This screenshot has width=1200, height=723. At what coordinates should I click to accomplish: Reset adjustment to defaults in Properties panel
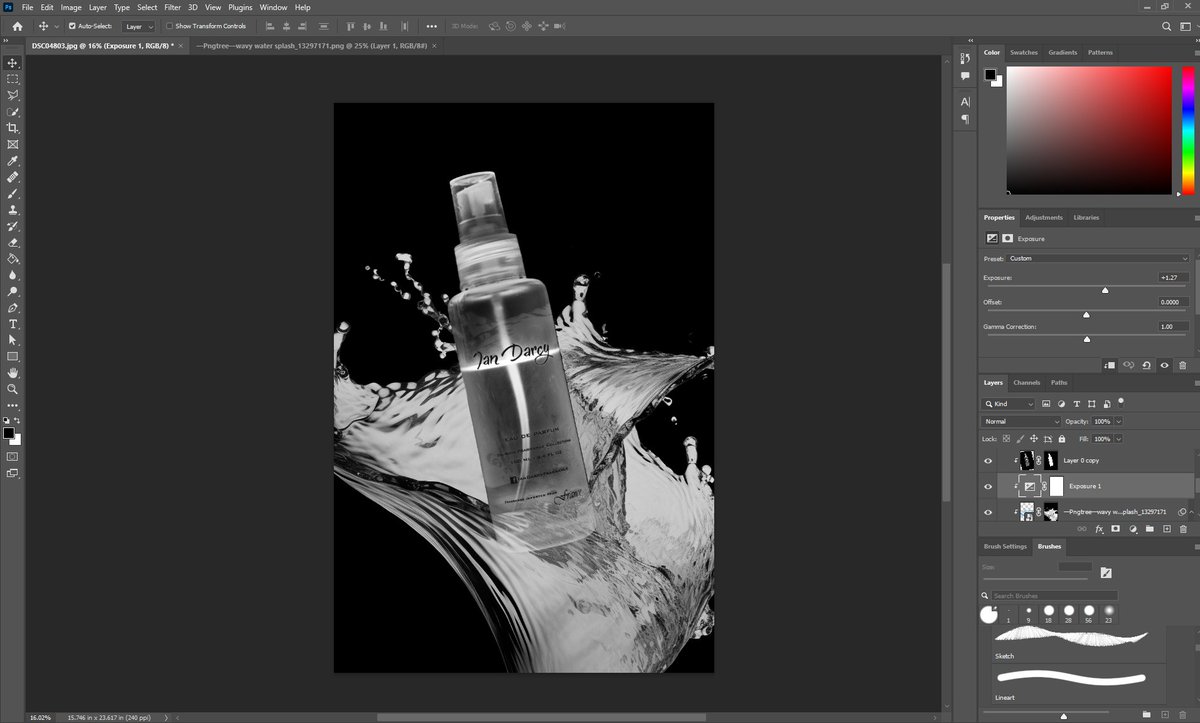click(x=1146, y=366)
